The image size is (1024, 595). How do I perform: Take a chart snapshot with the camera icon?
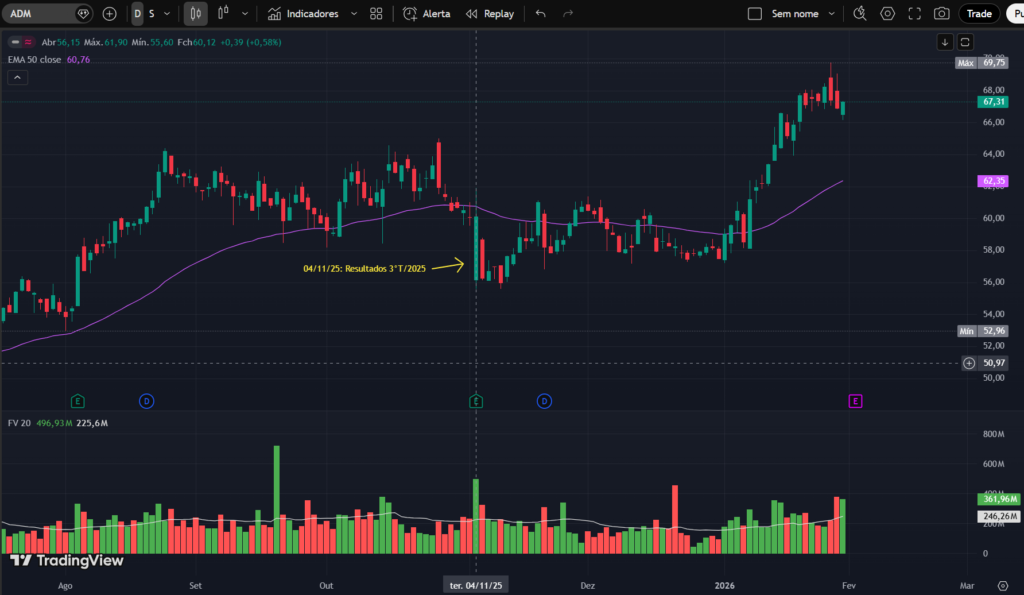941,14
